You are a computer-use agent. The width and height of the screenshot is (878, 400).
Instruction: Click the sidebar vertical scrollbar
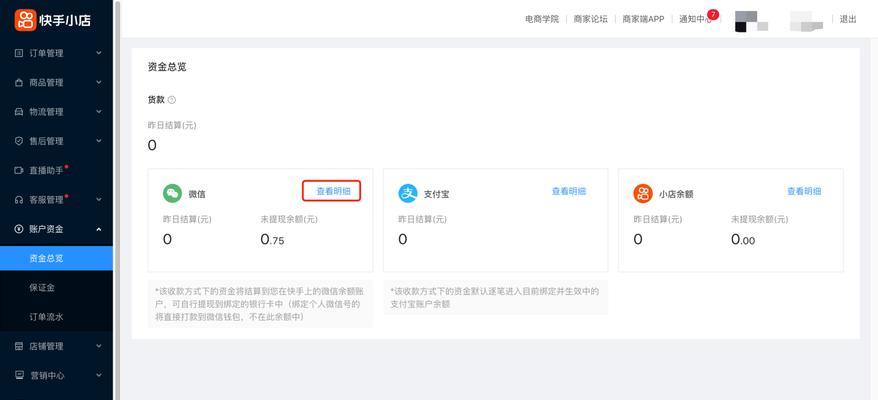(116, 200)
